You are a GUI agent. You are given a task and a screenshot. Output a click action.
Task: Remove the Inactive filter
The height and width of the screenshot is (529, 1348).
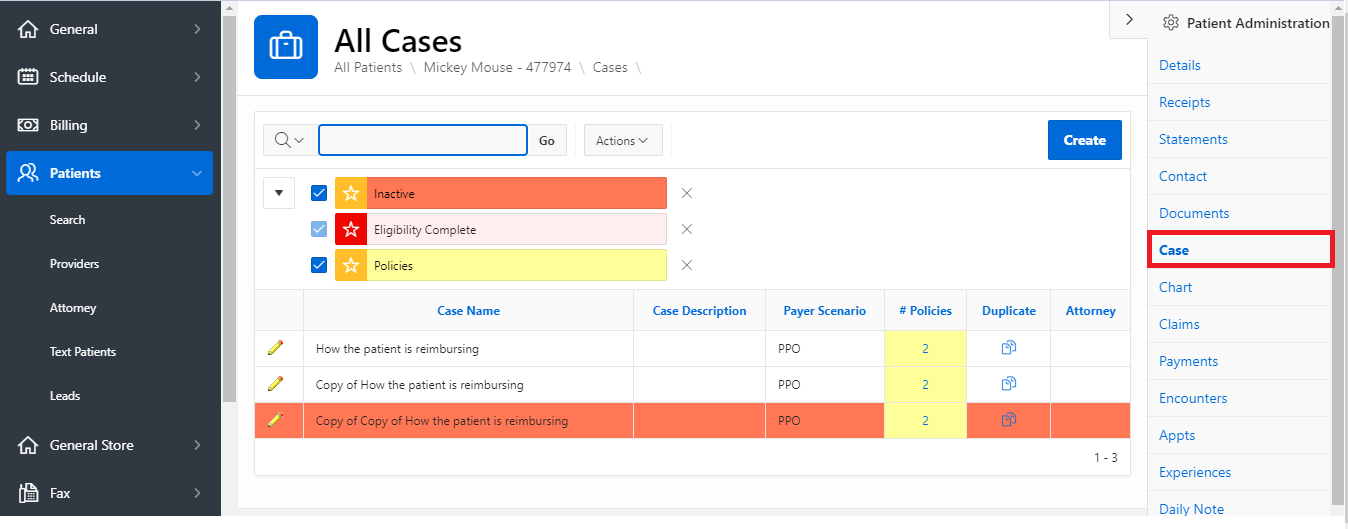tap(687, 193)
